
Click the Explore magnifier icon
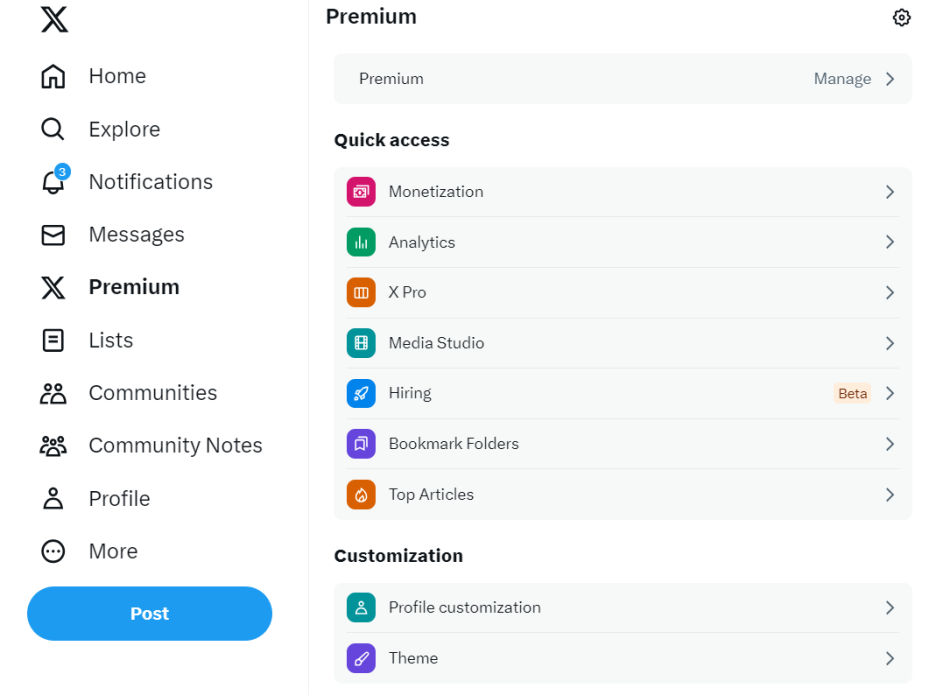click(x=53, y=129)
